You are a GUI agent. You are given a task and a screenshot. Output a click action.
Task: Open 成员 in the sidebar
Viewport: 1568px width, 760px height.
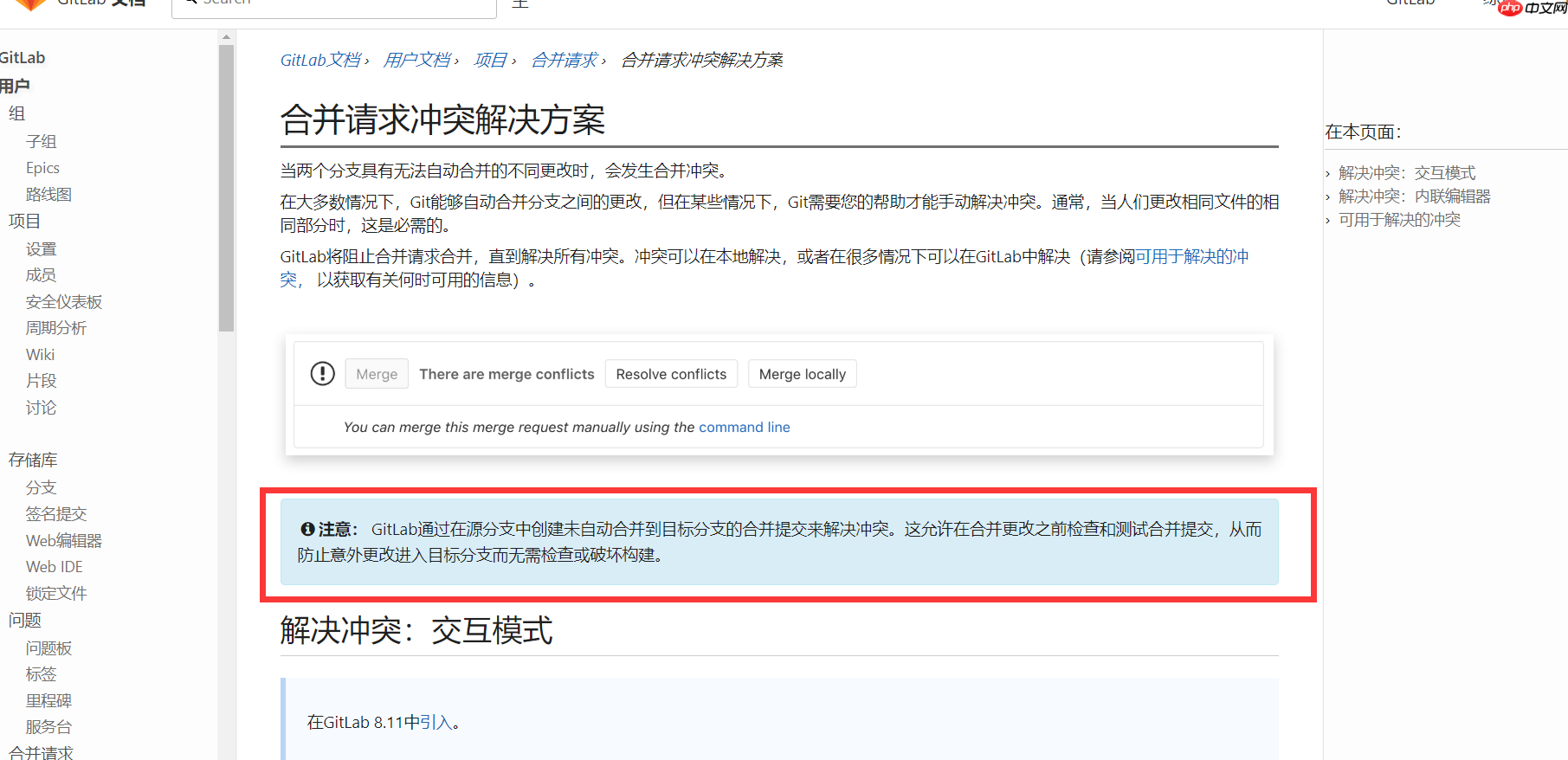(41, 275)
